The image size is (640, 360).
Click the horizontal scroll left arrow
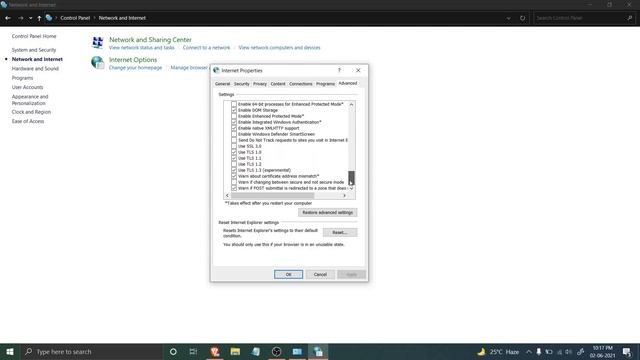(227, 196)
